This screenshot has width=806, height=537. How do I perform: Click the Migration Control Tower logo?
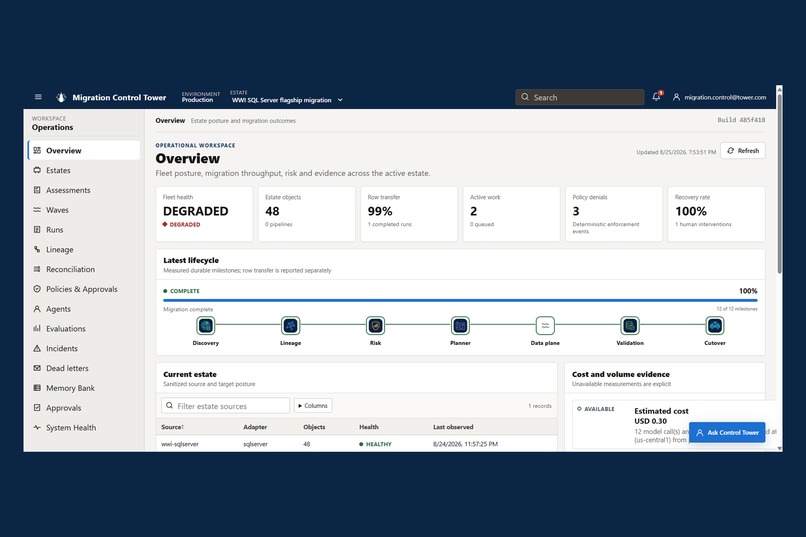(61, 97)
